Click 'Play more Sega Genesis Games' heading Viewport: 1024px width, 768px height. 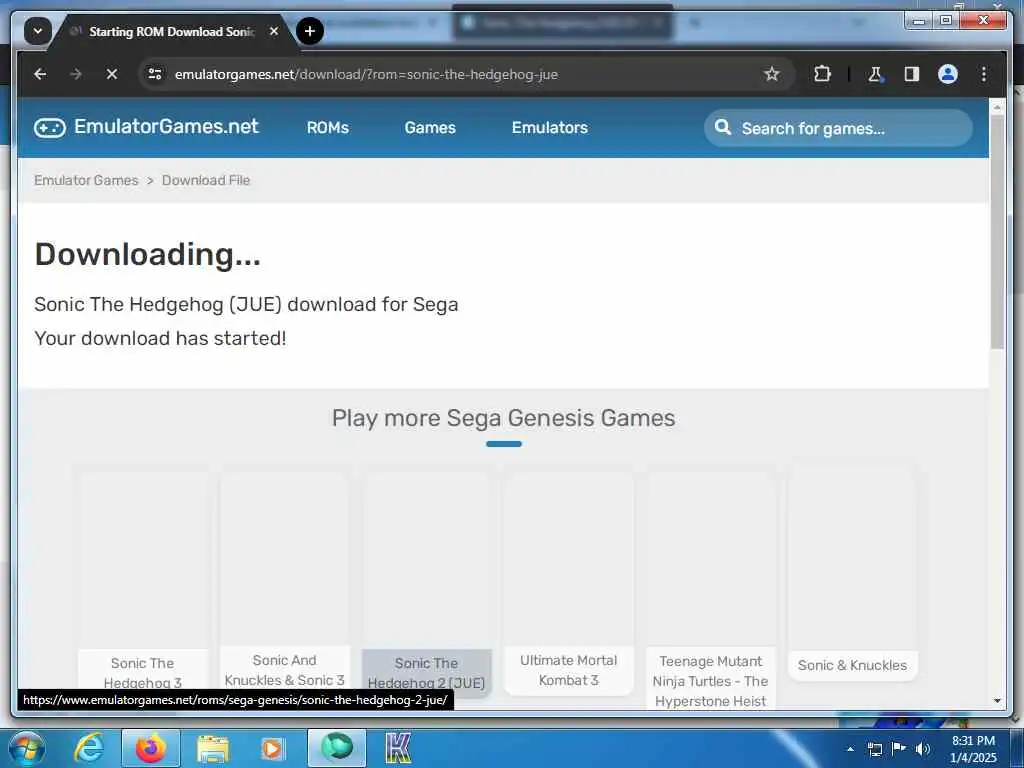[x=504, y=418]
